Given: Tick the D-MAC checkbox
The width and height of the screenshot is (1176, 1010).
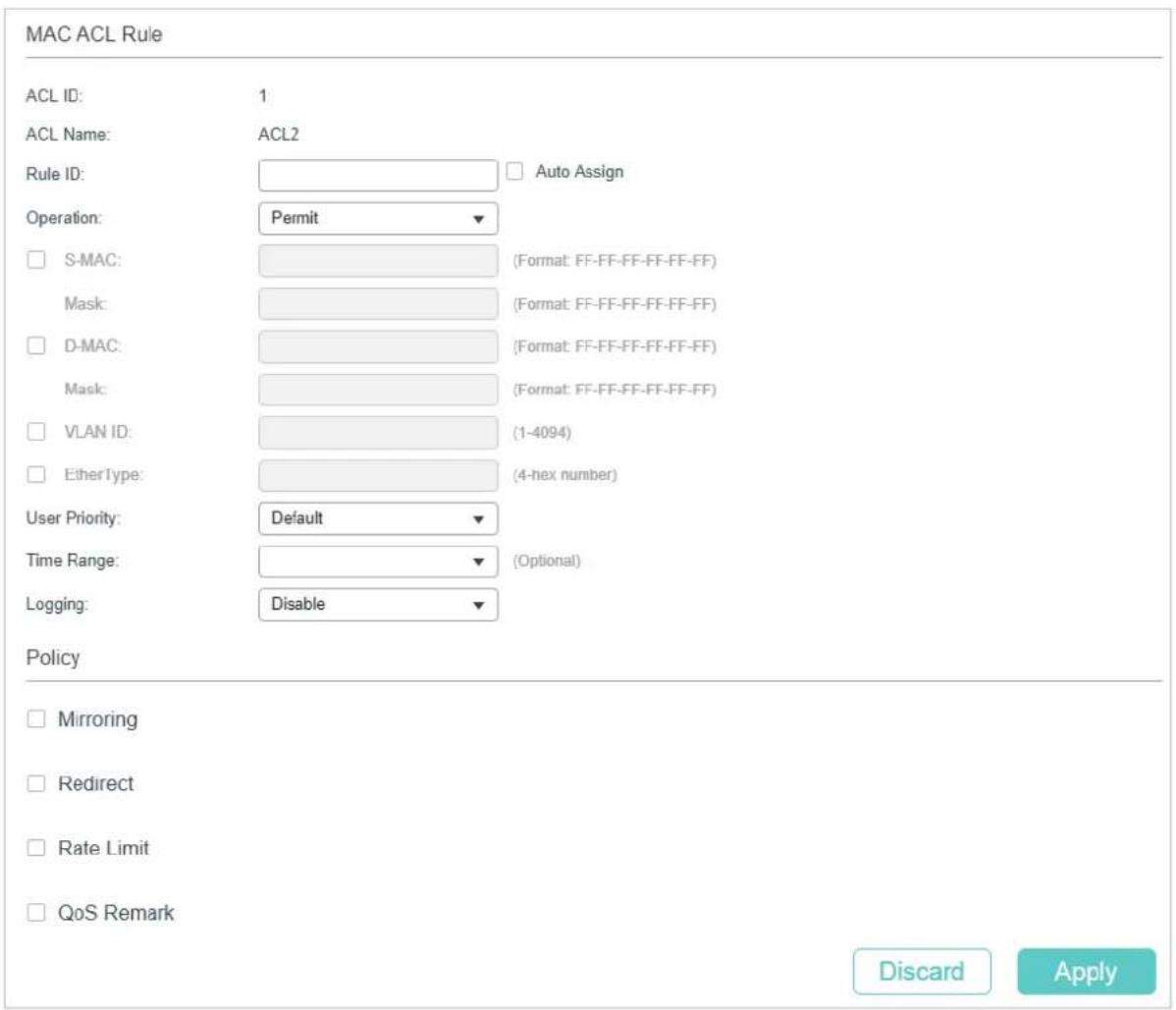Looking at the screenshot, I should (36, 346).
